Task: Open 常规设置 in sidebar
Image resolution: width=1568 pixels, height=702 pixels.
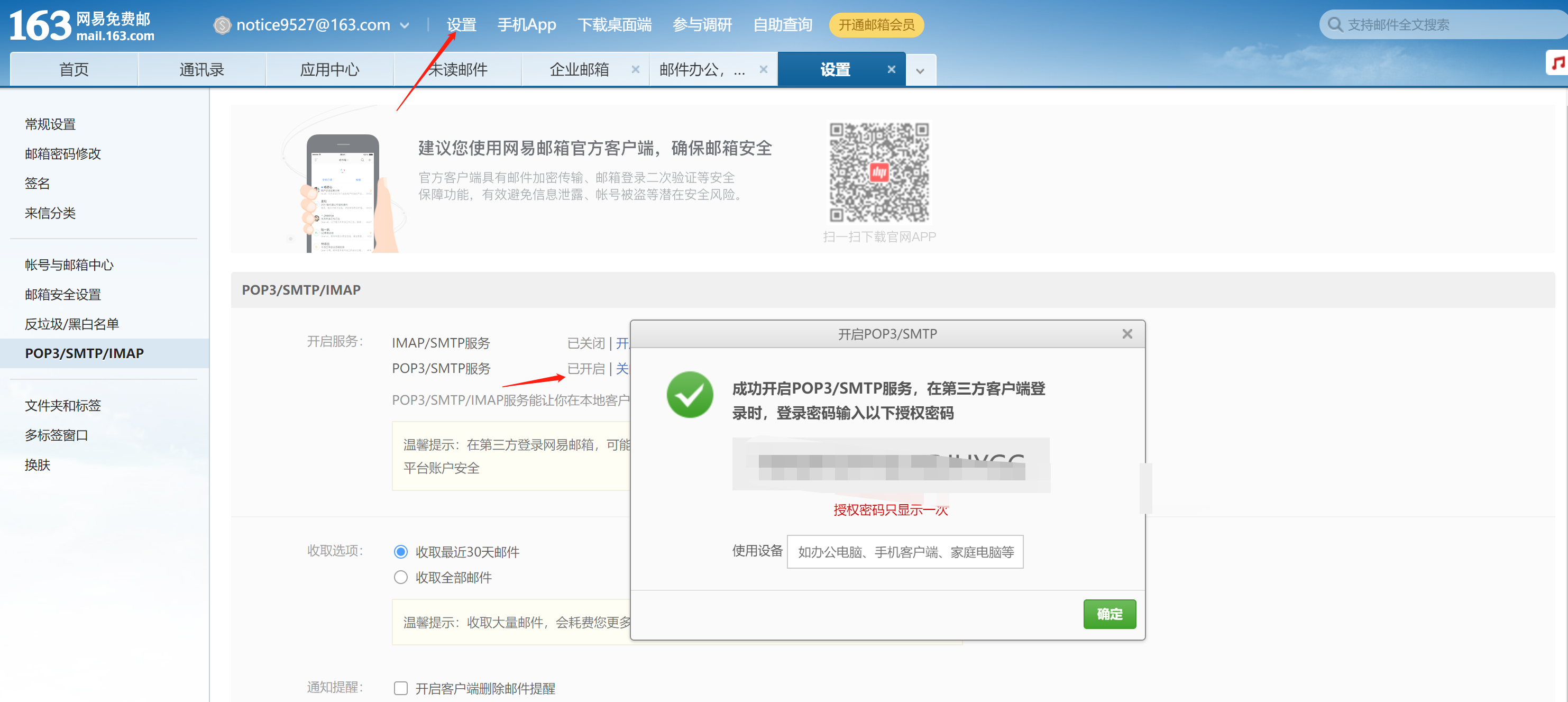Action: (51, 124)
